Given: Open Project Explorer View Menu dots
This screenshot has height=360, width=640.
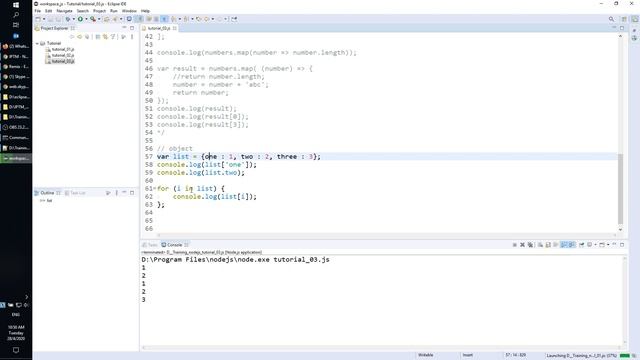Looking at the screenshot, I should (132, 37).
